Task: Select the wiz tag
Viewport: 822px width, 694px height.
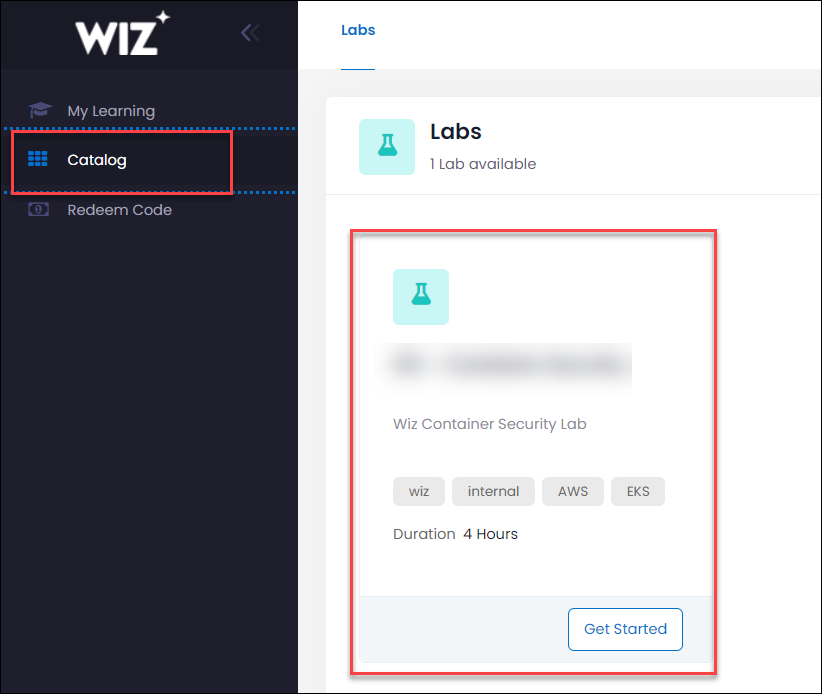Action: (x=419, y=491)
